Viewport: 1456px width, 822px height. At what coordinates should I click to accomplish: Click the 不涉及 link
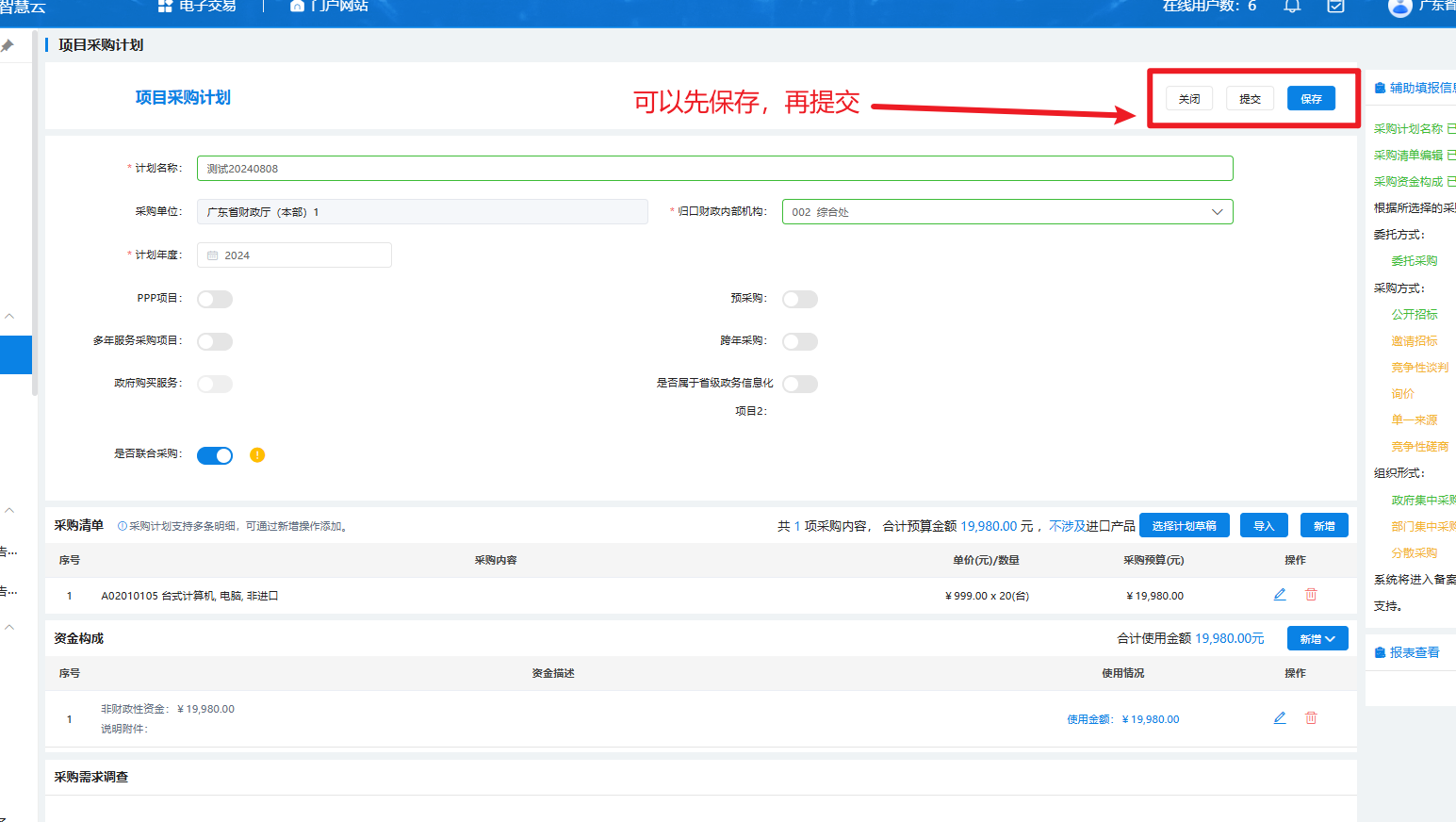[1067, 526]
